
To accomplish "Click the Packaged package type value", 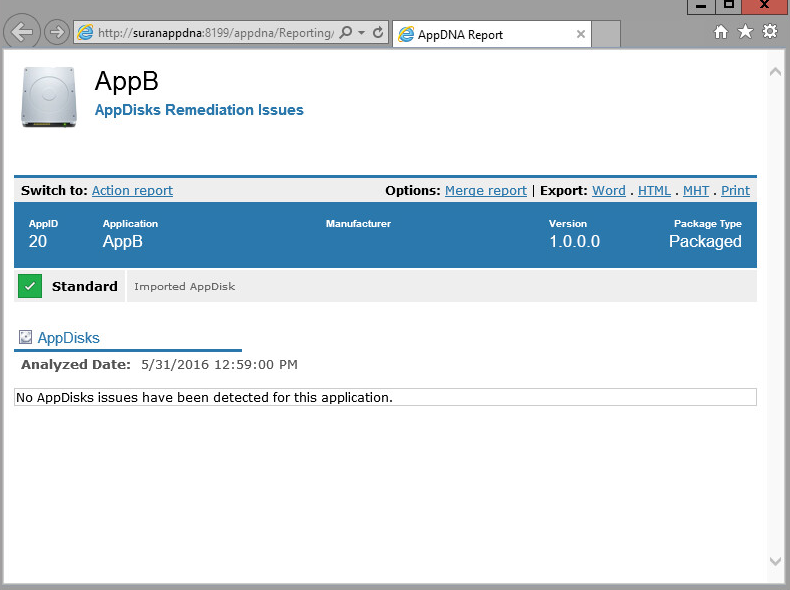I will 705,241.
